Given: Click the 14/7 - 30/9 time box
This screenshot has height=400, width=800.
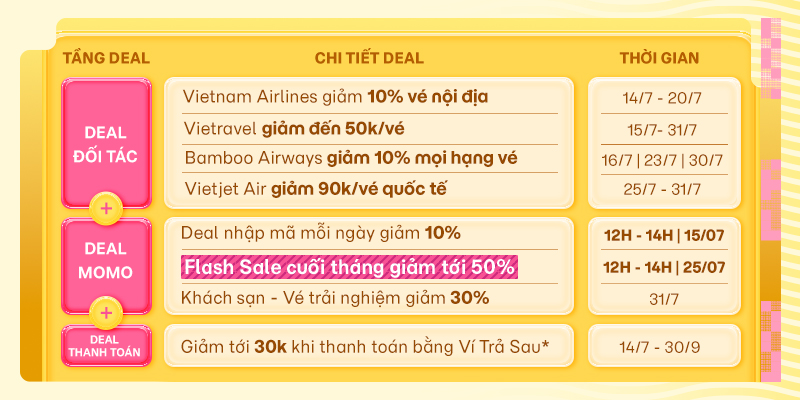Looking at the screenshot, I should pos(664,345).
